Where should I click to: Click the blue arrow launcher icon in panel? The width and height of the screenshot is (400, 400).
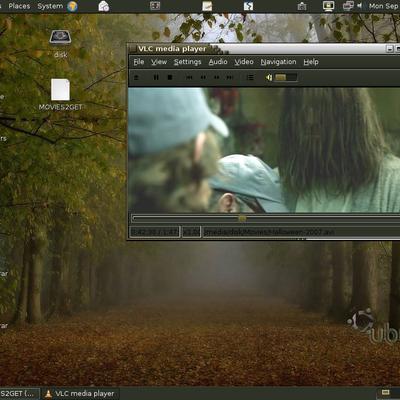(248, 6)
